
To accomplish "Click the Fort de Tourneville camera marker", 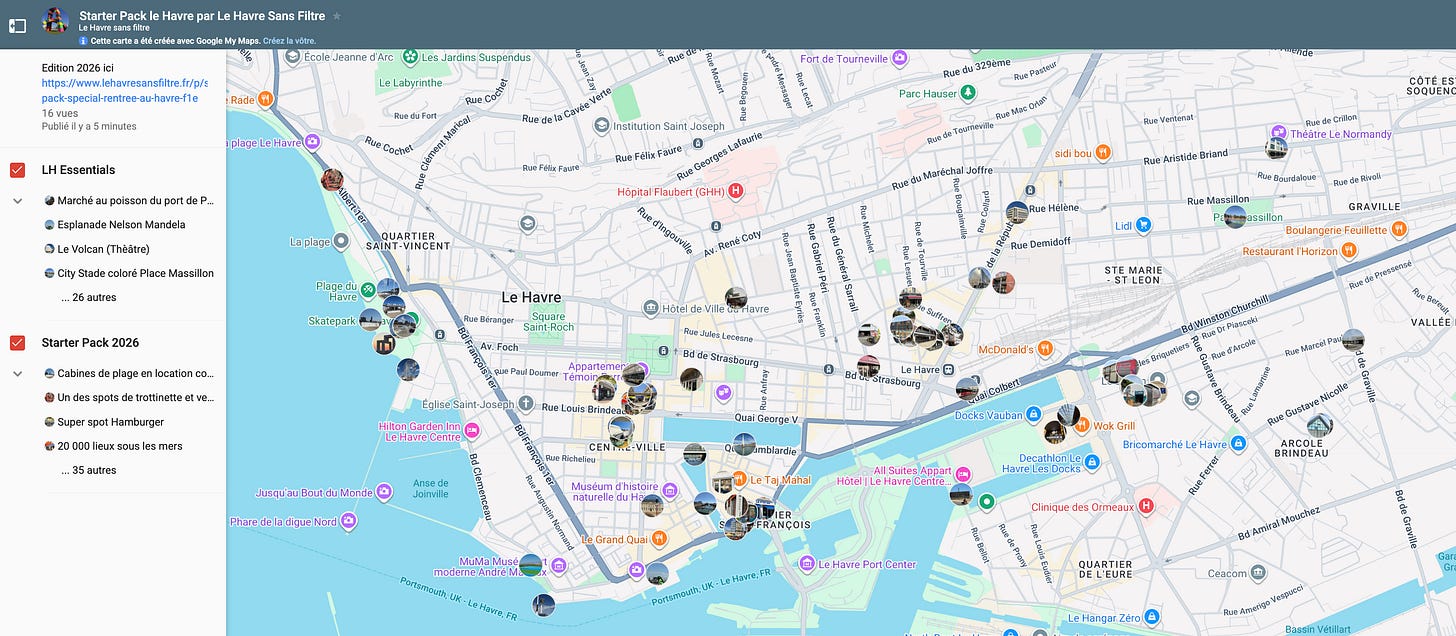I will [x=899, y=59].
